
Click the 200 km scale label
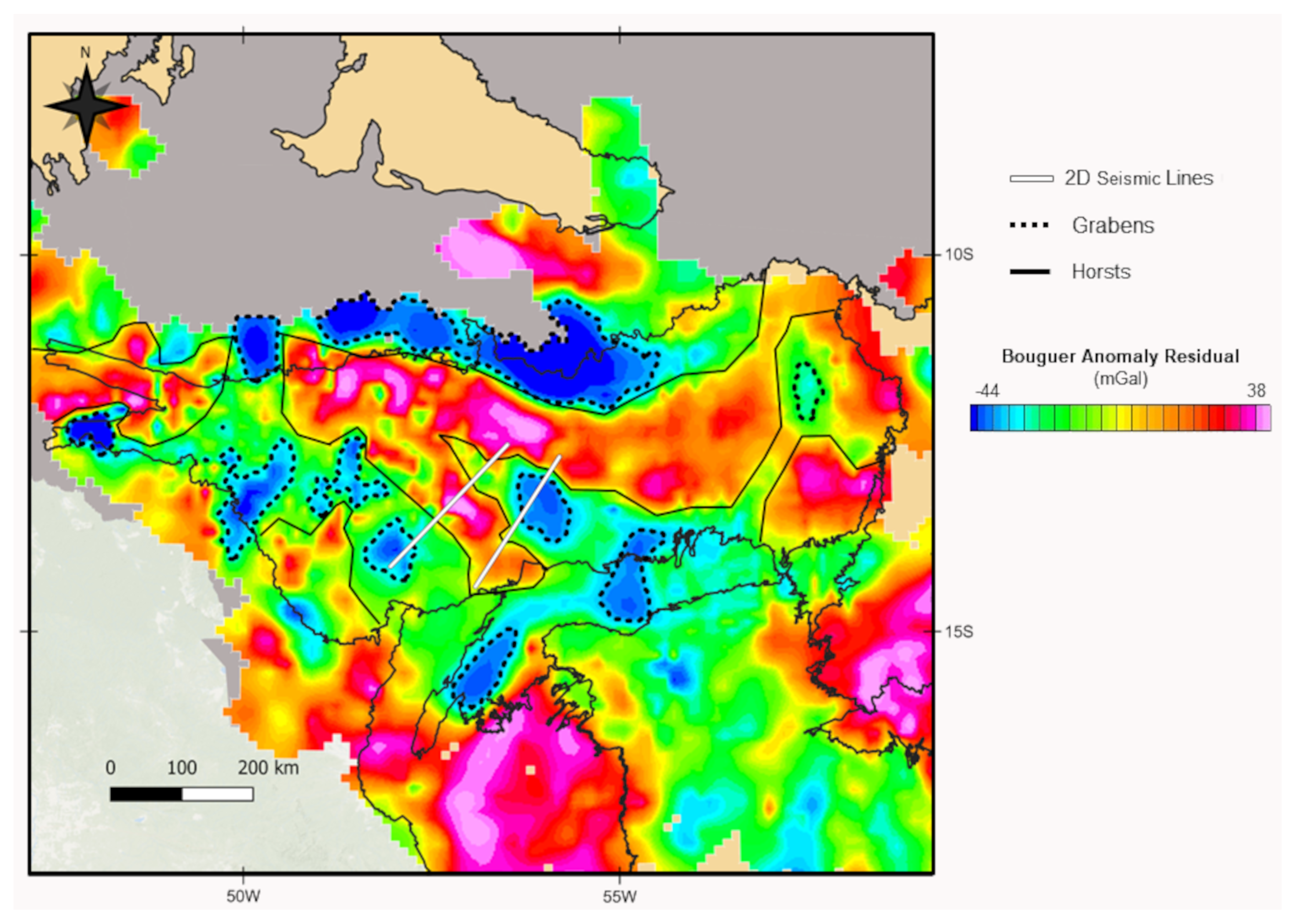point(268,768)
